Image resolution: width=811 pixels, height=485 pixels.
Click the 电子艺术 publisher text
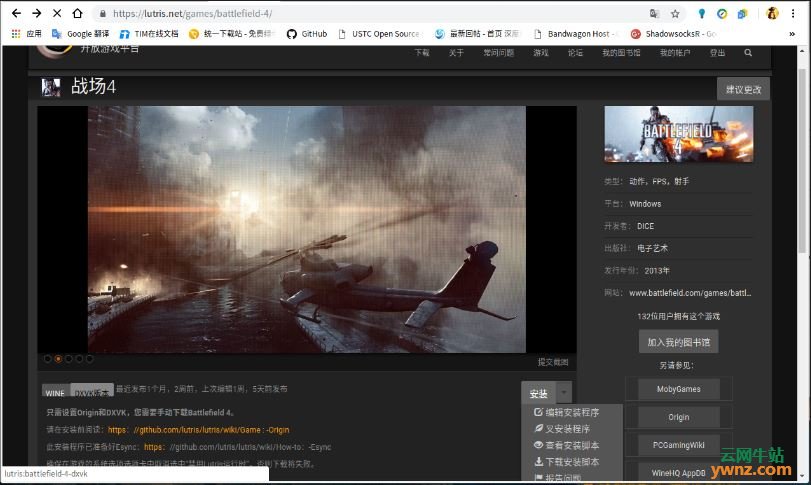pos(652,248)
